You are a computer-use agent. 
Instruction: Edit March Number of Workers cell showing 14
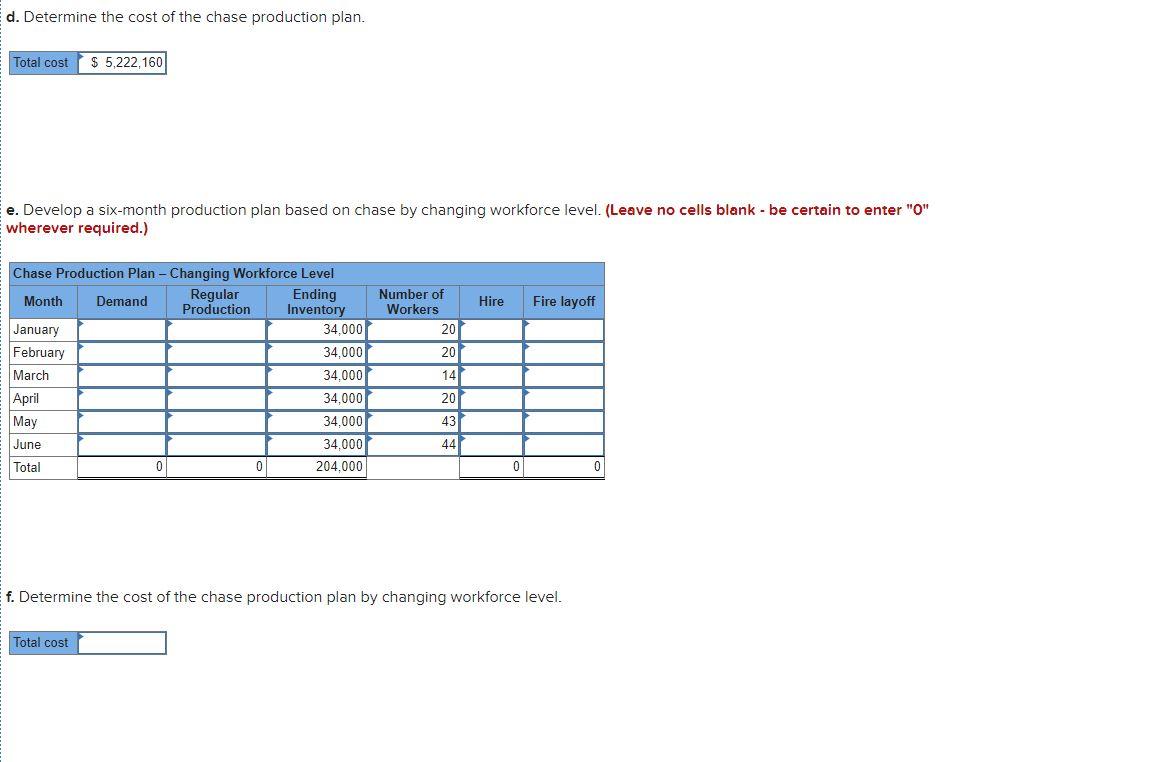(413, 376)
